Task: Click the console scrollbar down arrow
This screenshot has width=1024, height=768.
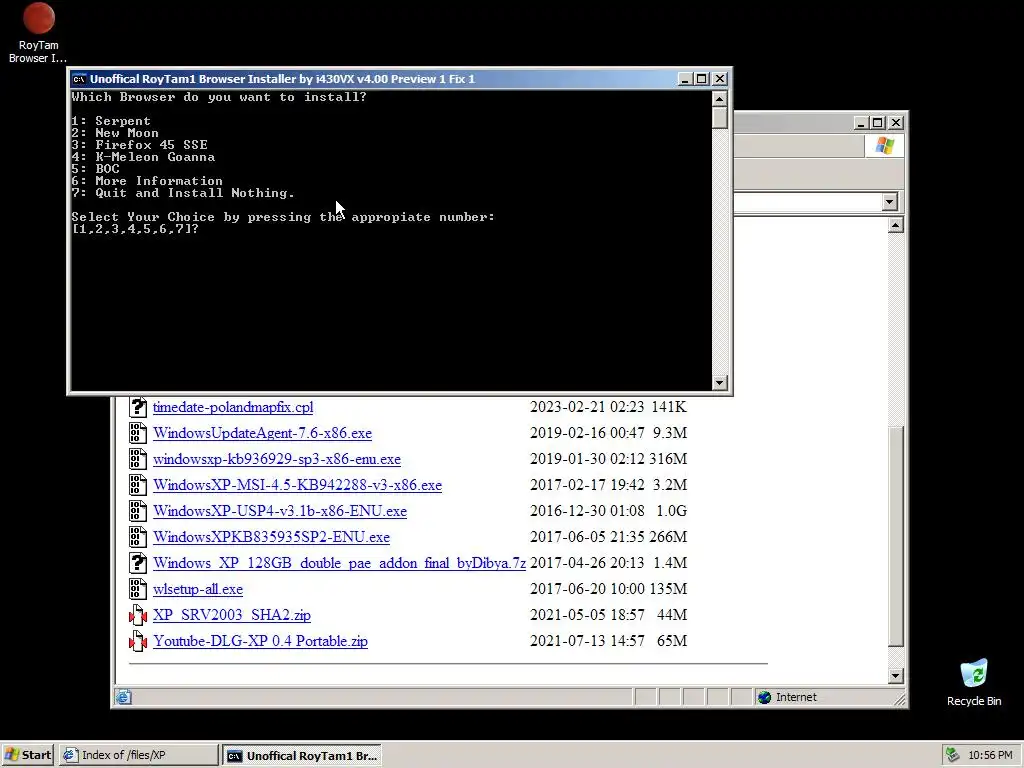Action: click(720, 383)
